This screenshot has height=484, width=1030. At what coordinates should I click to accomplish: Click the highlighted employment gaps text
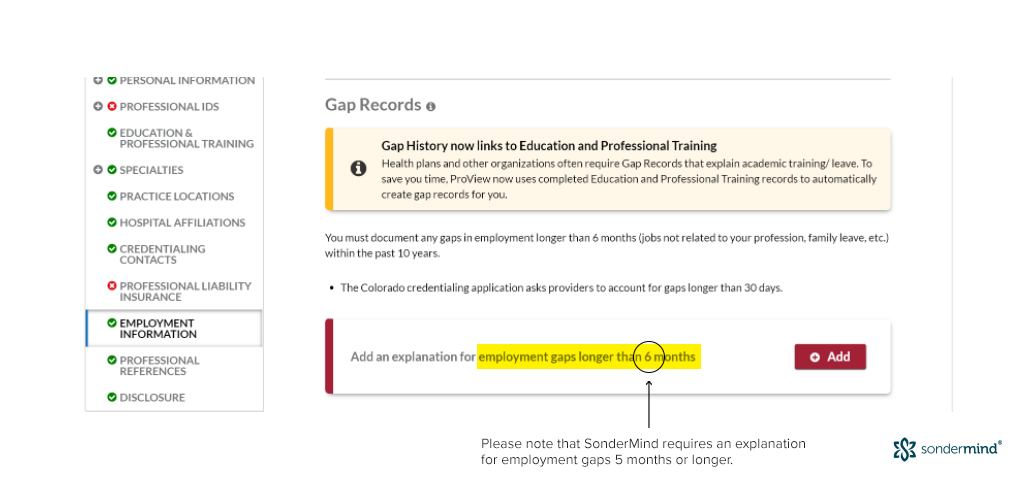589,357
